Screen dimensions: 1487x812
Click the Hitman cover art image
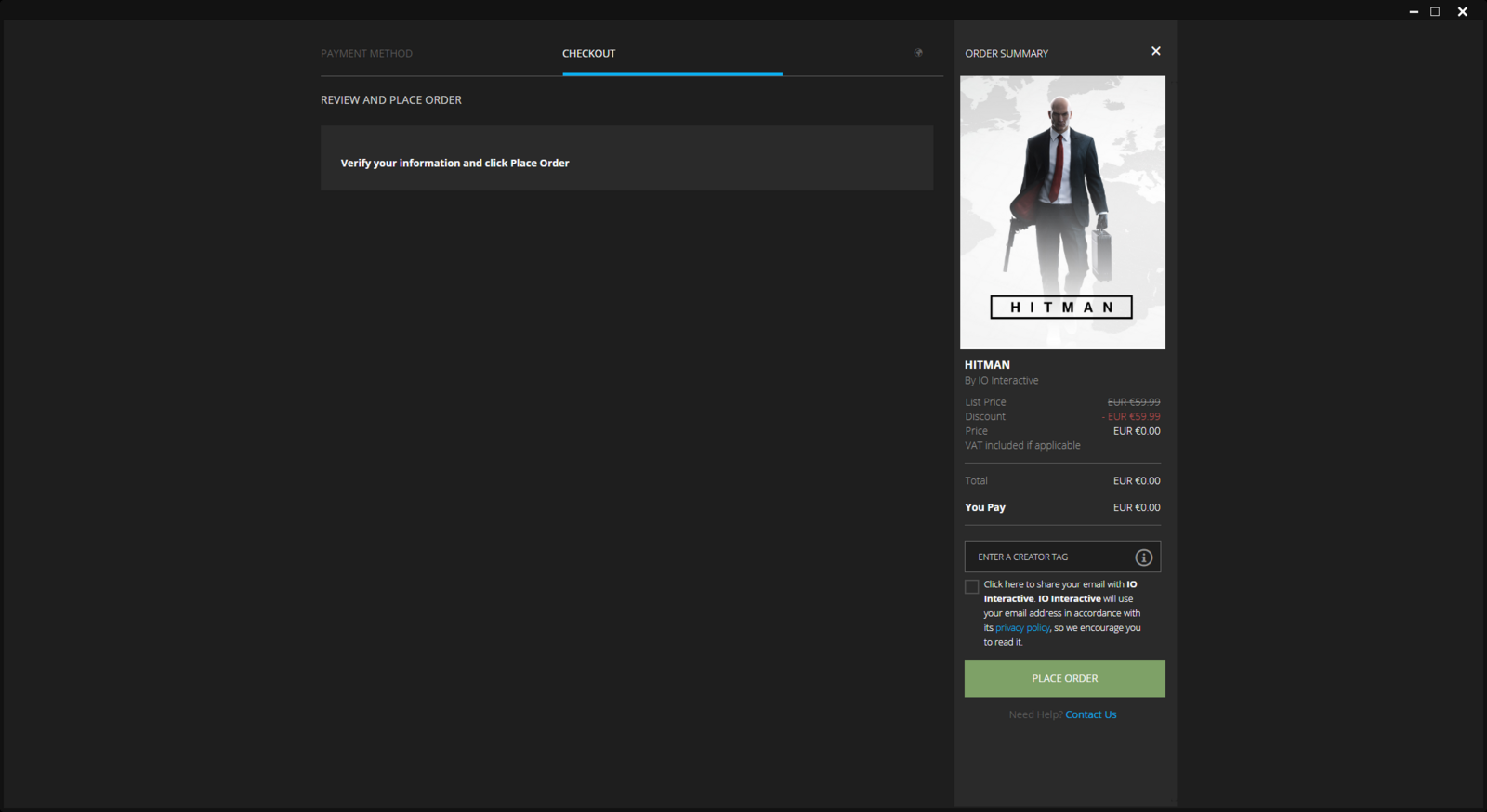click(1062, 213)
